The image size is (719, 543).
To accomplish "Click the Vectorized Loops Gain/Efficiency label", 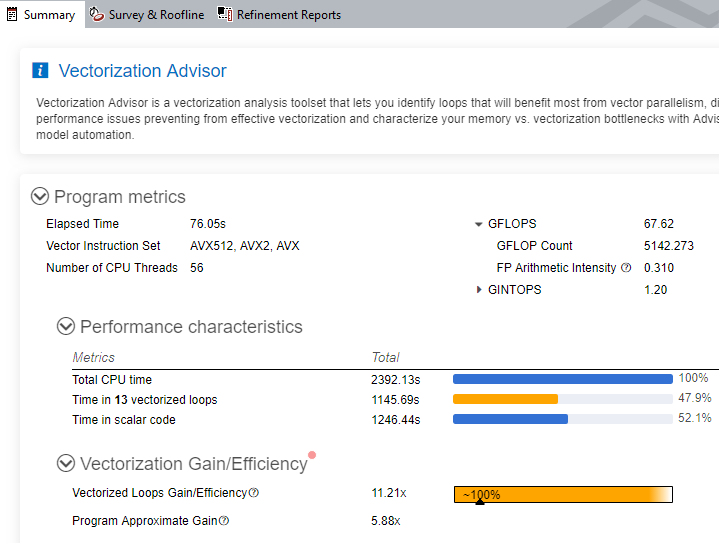I will 160,493.
